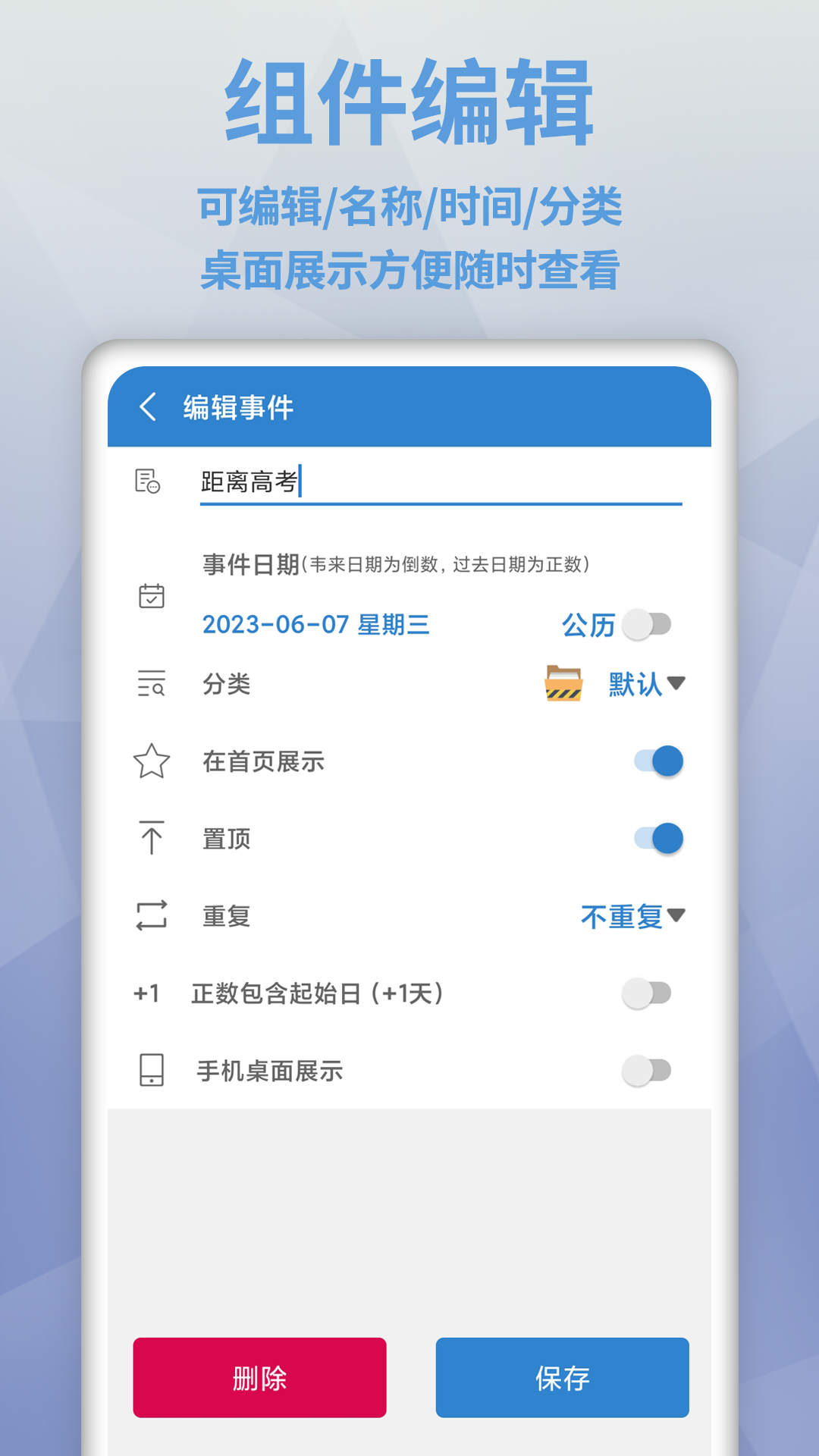Click the 分类 category list icon
The height and width of the screenshot is (1456, 819).
coord(152,683)
